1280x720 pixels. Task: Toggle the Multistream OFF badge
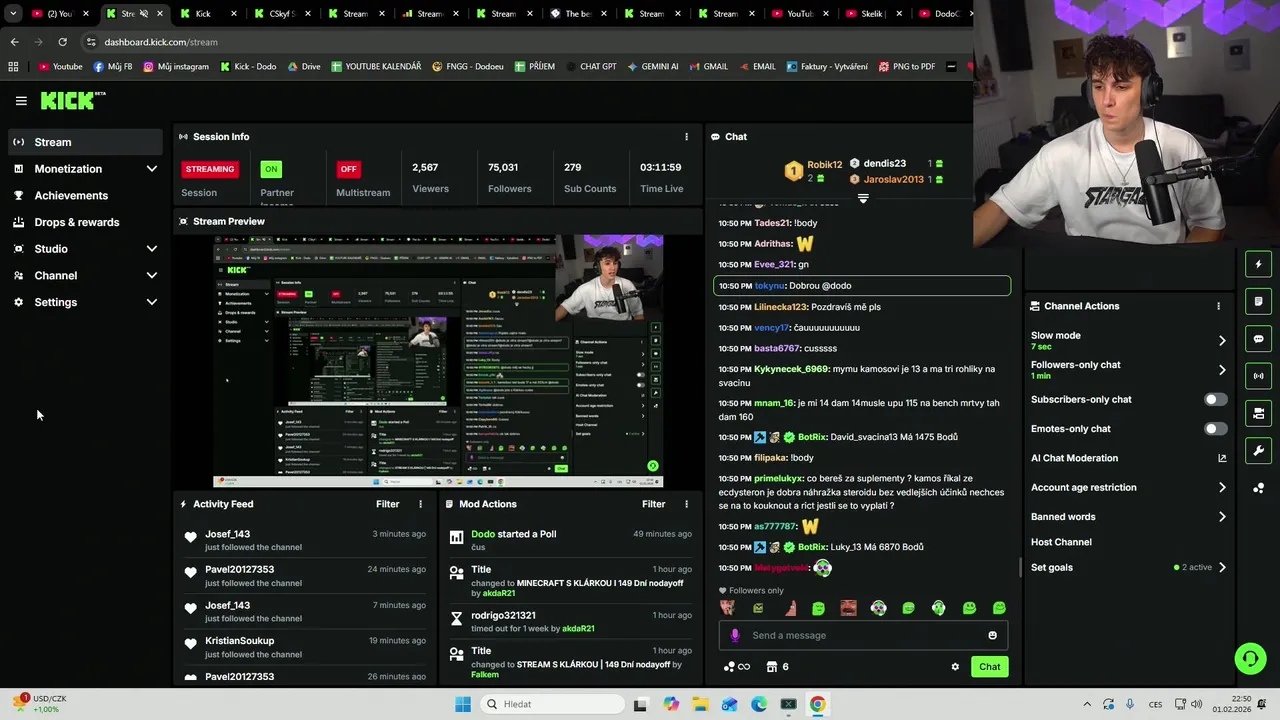pos(348,169)
